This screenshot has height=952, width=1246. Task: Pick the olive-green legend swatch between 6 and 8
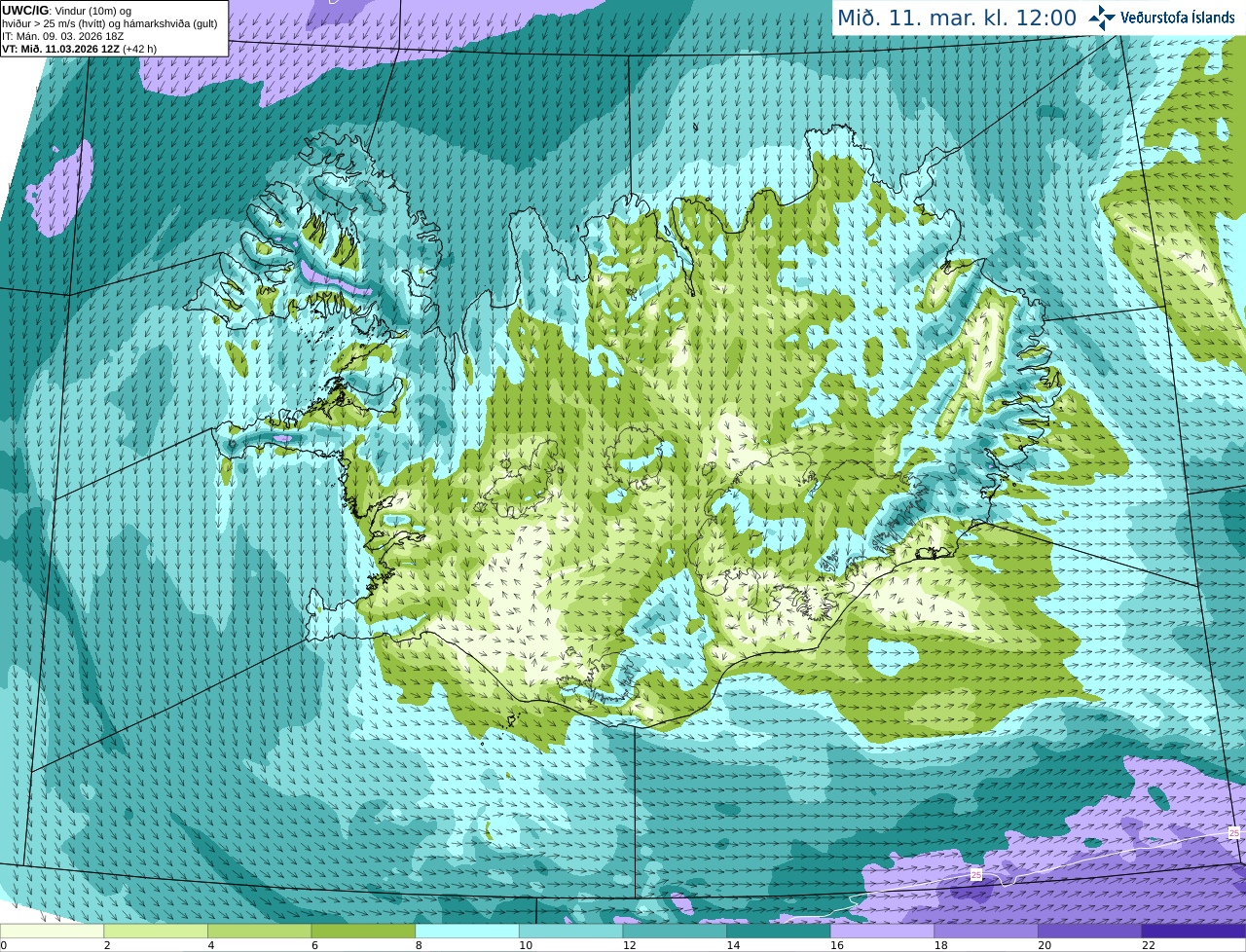point(363,931)
